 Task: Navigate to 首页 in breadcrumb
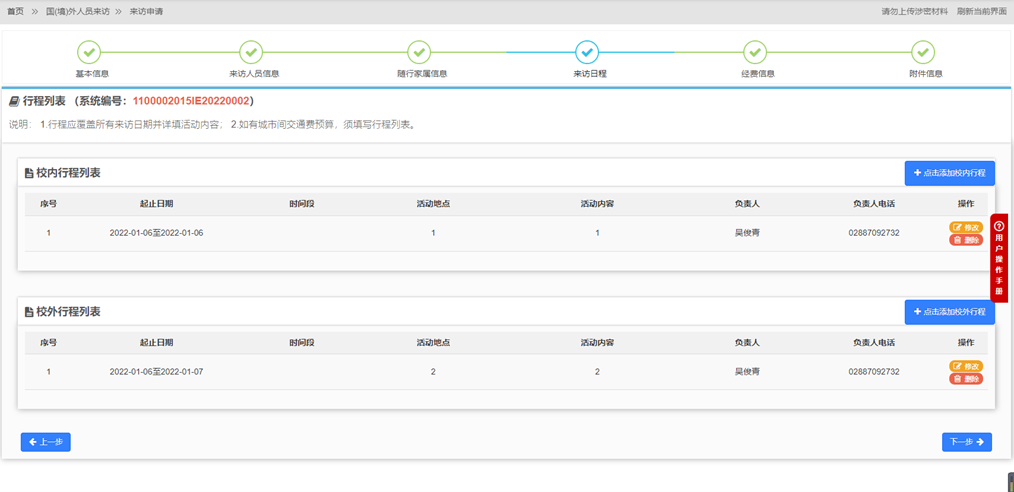point(15,12)
